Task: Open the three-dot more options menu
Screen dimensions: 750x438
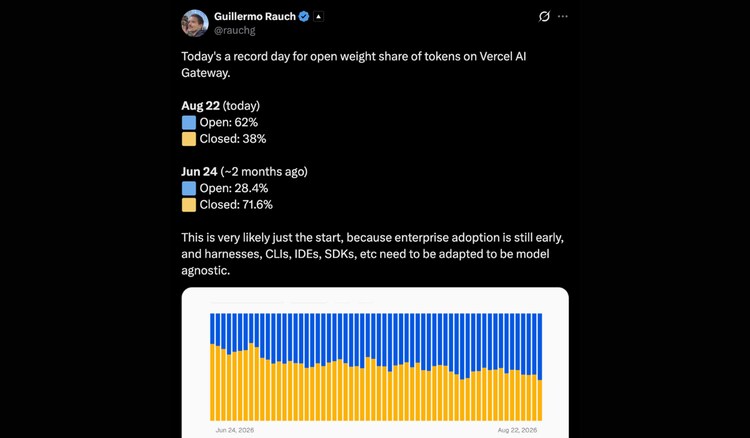Action: point(562,16)
